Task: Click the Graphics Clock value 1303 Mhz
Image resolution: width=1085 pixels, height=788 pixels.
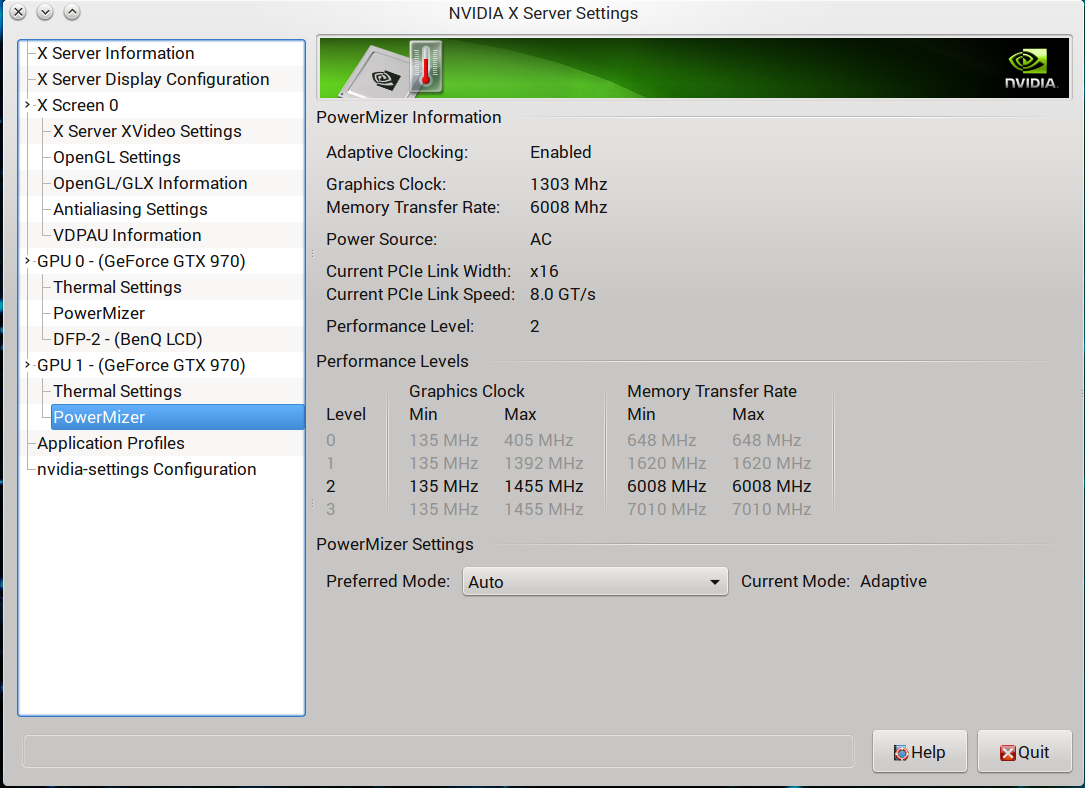Action: [569, 185]
